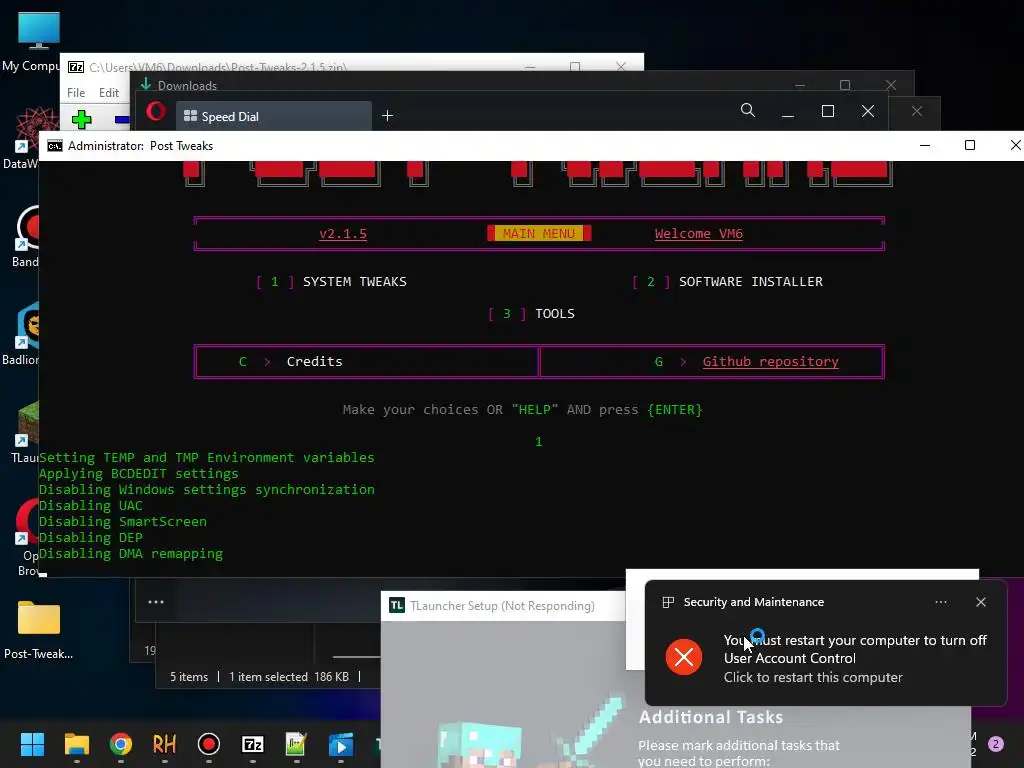This screenshot has width=1024, height=768.
Task: Click the Credits entry
Action: [314, 362]
